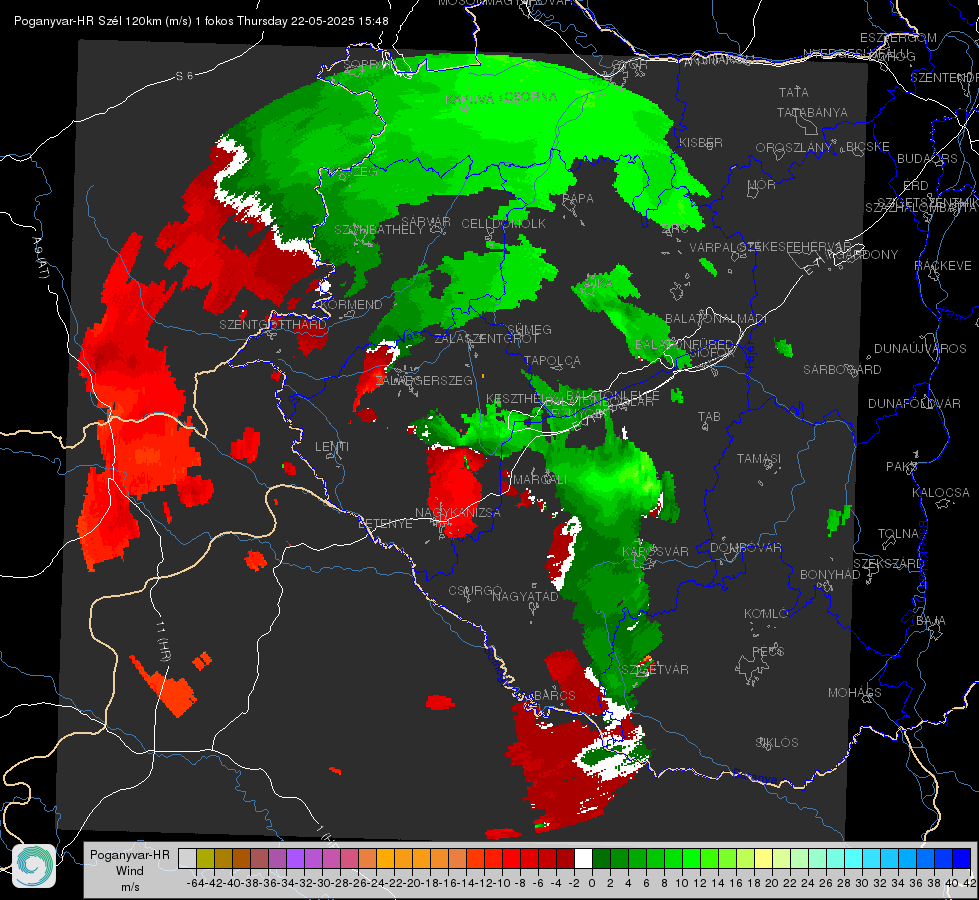The width and height of the screenshot is (979, 900).
Task: Select the dark red swatch between -4 and -2
Action: (565, 858)
